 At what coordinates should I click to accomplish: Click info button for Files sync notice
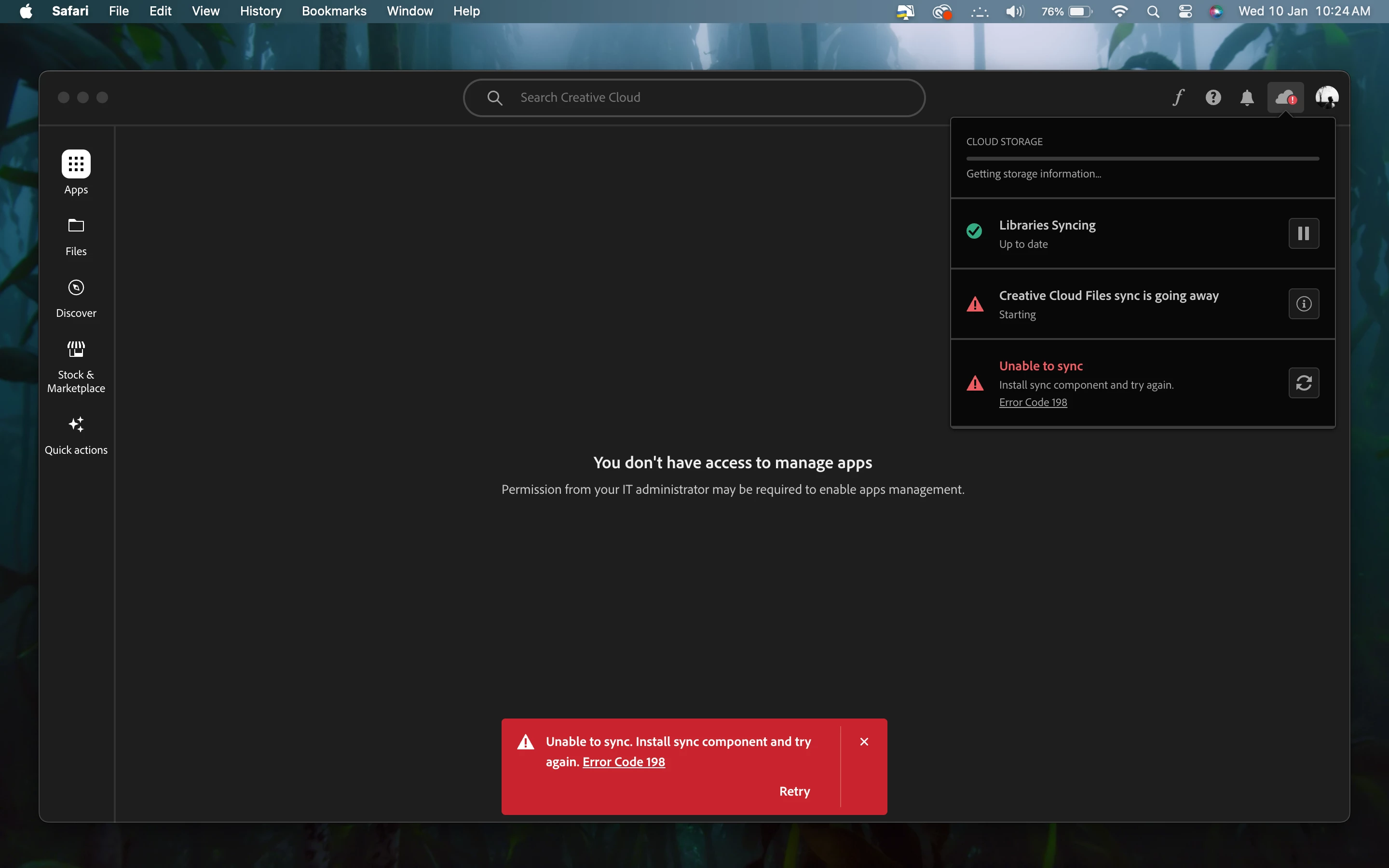(x=1304, y=304)
